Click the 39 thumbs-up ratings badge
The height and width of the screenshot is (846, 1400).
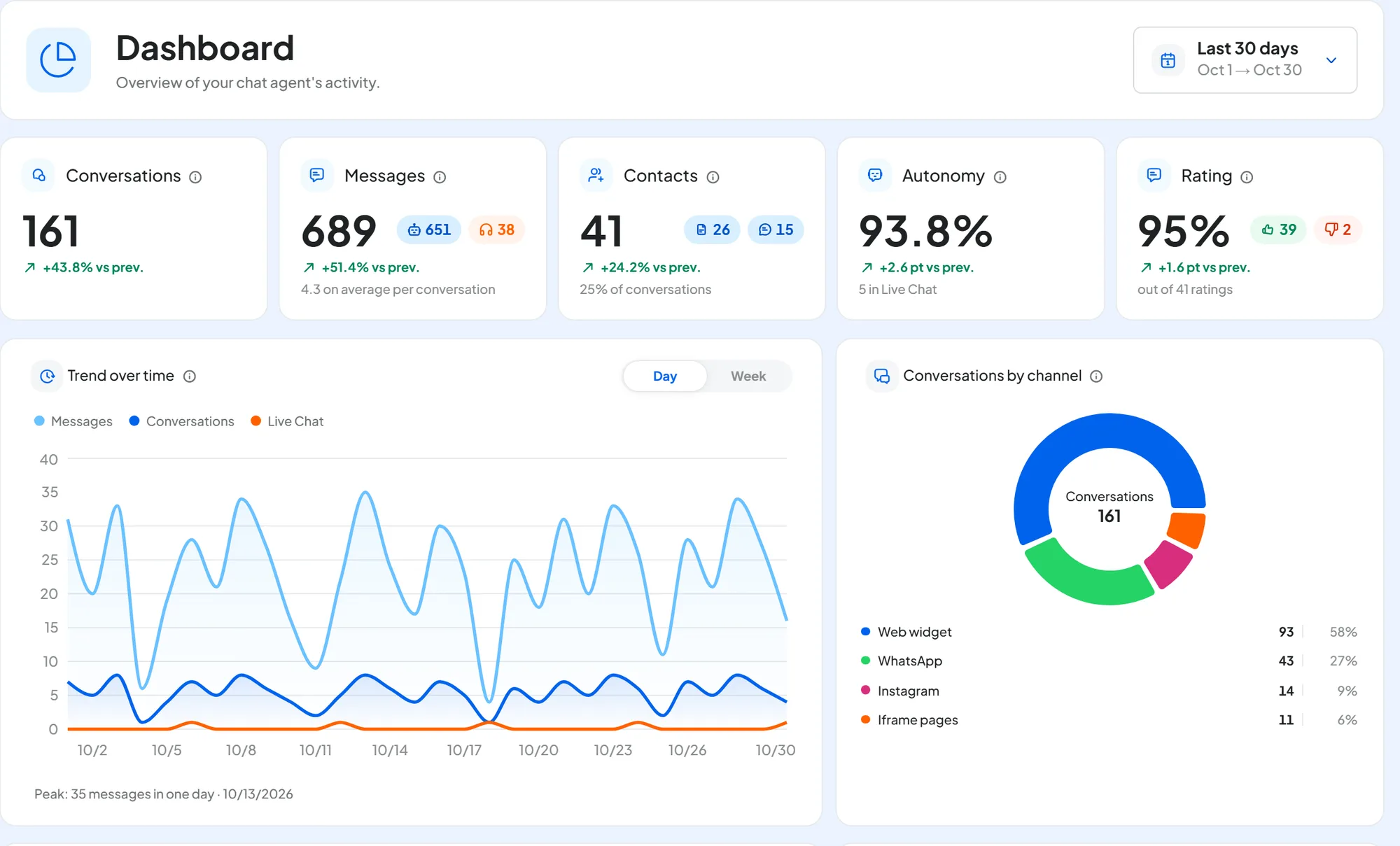coord(1279,230)
